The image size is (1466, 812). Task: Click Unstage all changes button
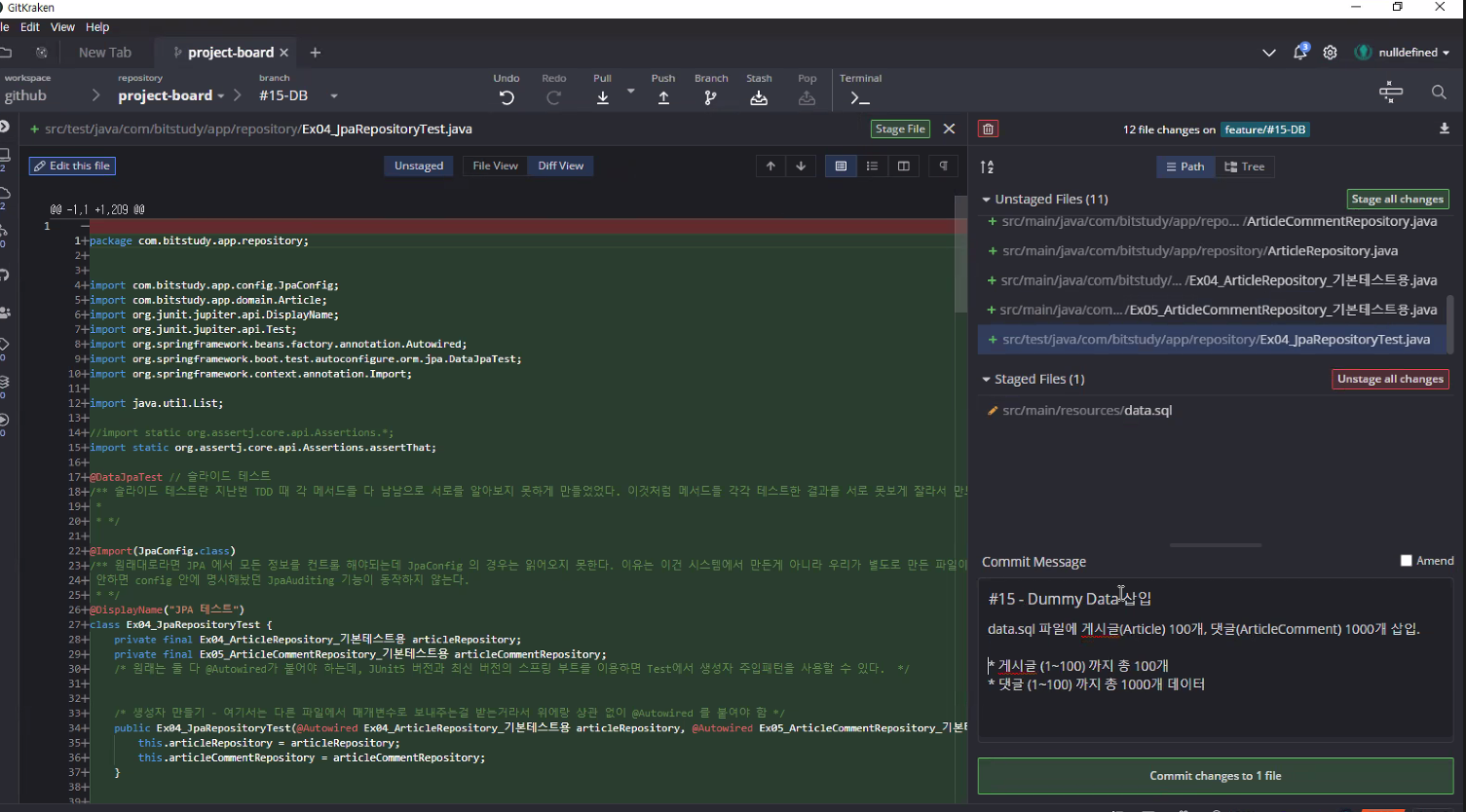[x=1390, y=379]
